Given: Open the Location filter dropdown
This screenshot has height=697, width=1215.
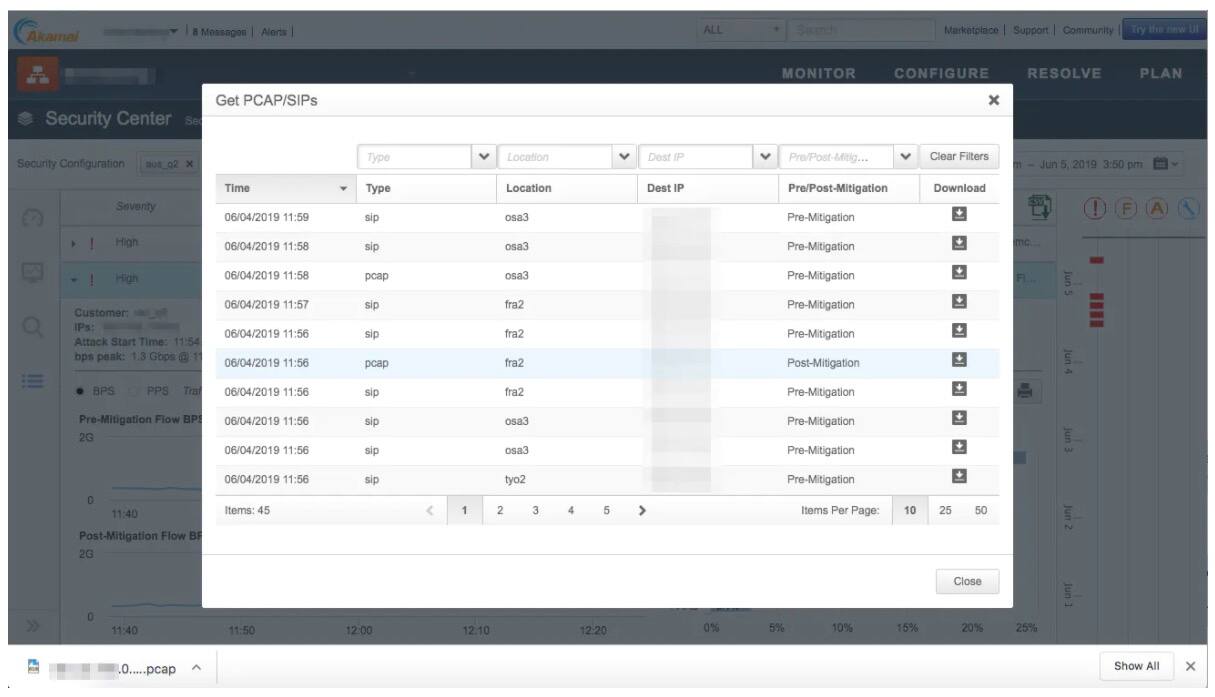Looking at the screenshot, I should tap(625, 157).
